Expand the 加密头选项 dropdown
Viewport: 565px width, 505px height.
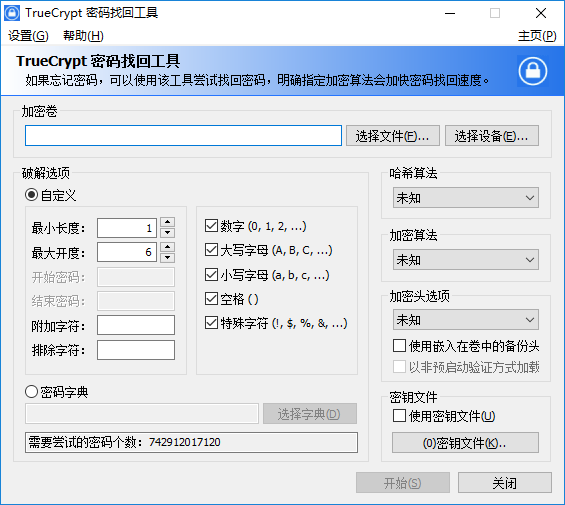click(x=466, y=319)
